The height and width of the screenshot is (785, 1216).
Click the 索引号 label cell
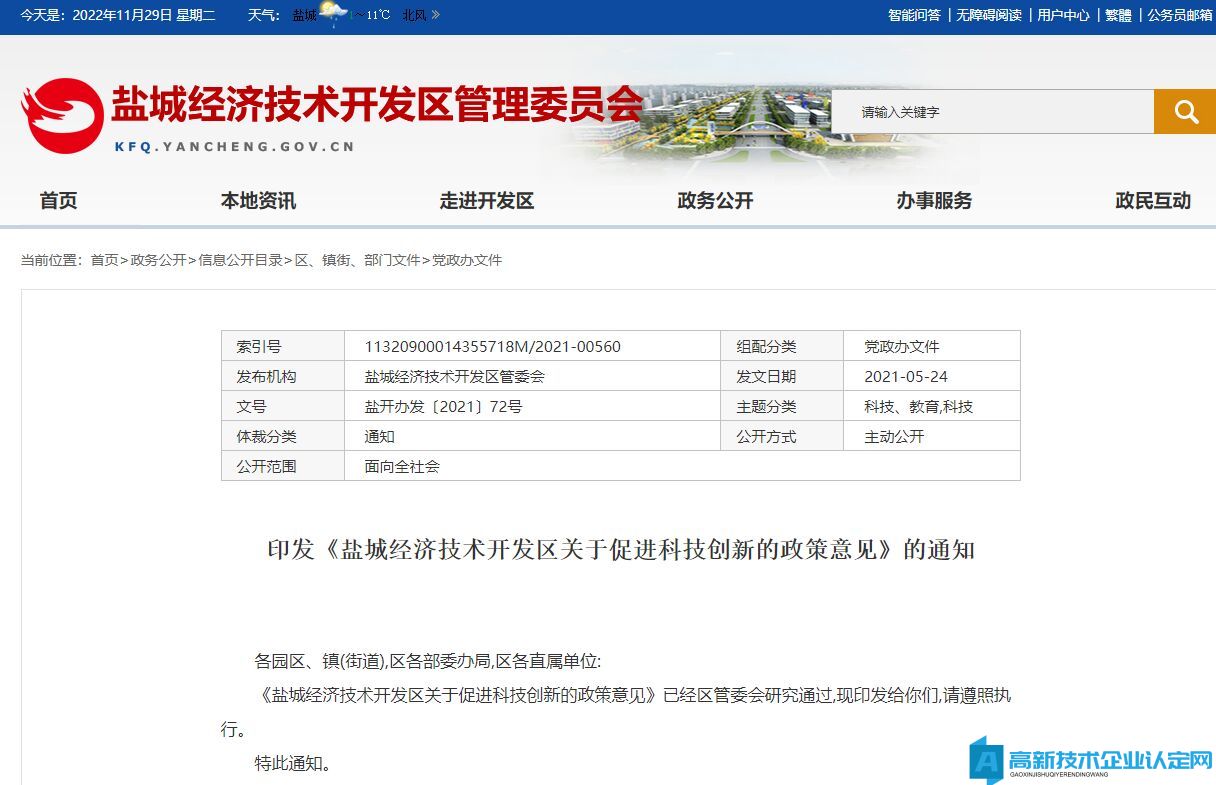pos(283,346)
